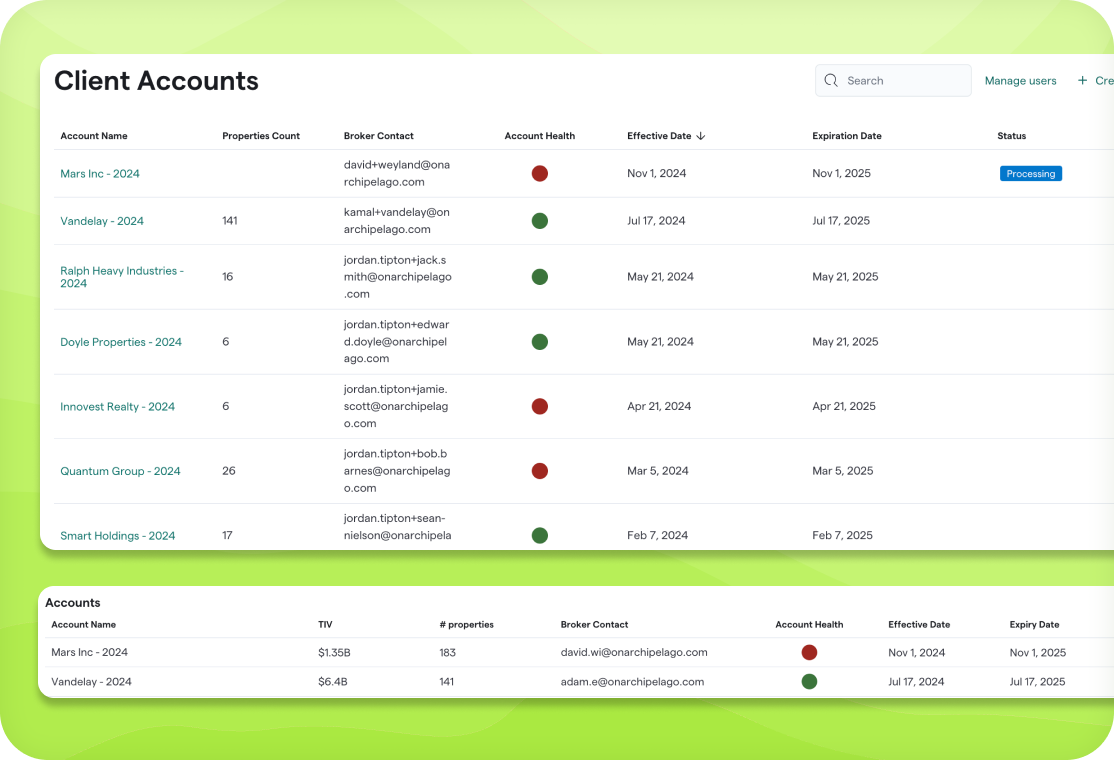
Task: Click effective date Feb 7, 2024
Action: (x=657, y=536)
